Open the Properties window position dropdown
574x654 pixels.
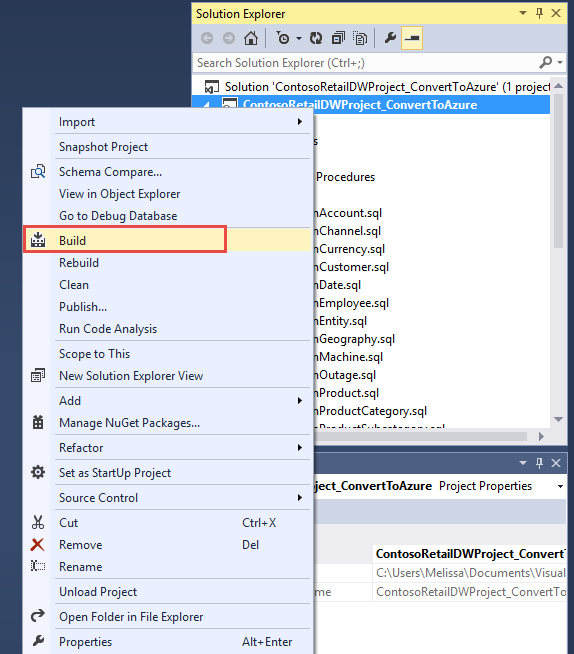pos(523,463)
